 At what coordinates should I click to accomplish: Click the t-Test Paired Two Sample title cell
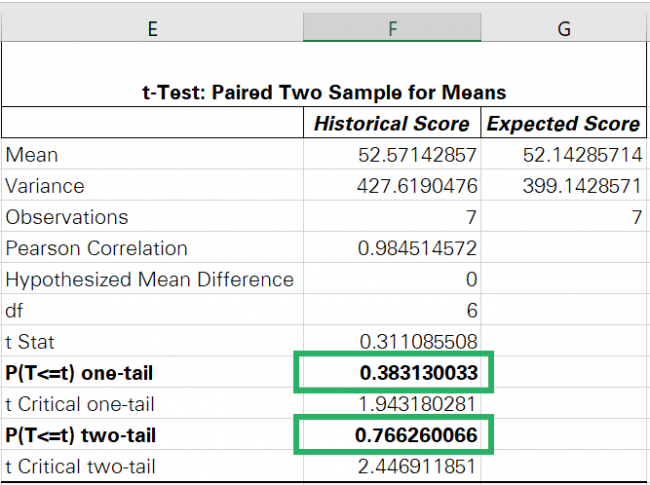[324, 92]
